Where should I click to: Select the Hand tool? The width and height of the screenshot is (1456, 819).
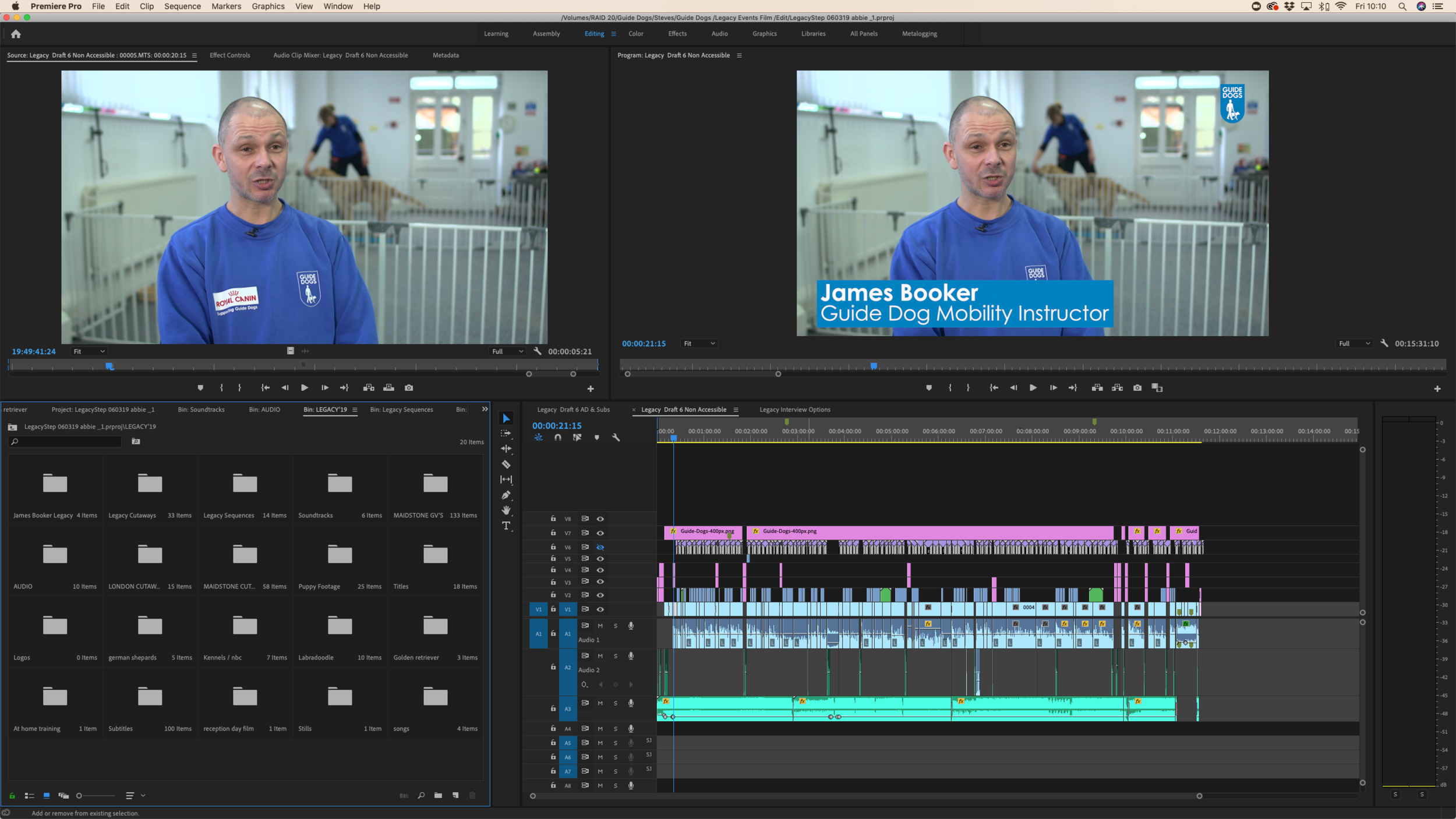tap(506, 510)
